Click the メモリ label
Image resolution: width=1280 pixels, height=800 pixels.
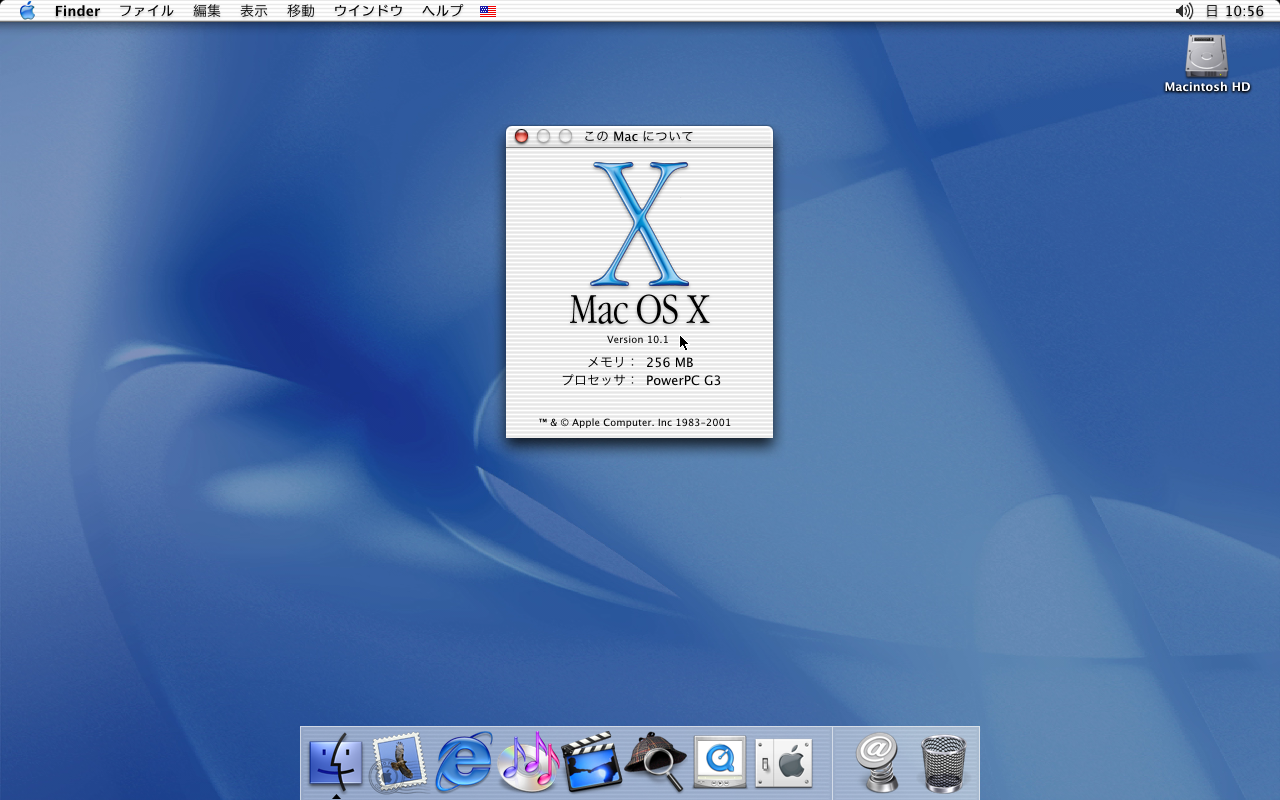click(611, 362)
